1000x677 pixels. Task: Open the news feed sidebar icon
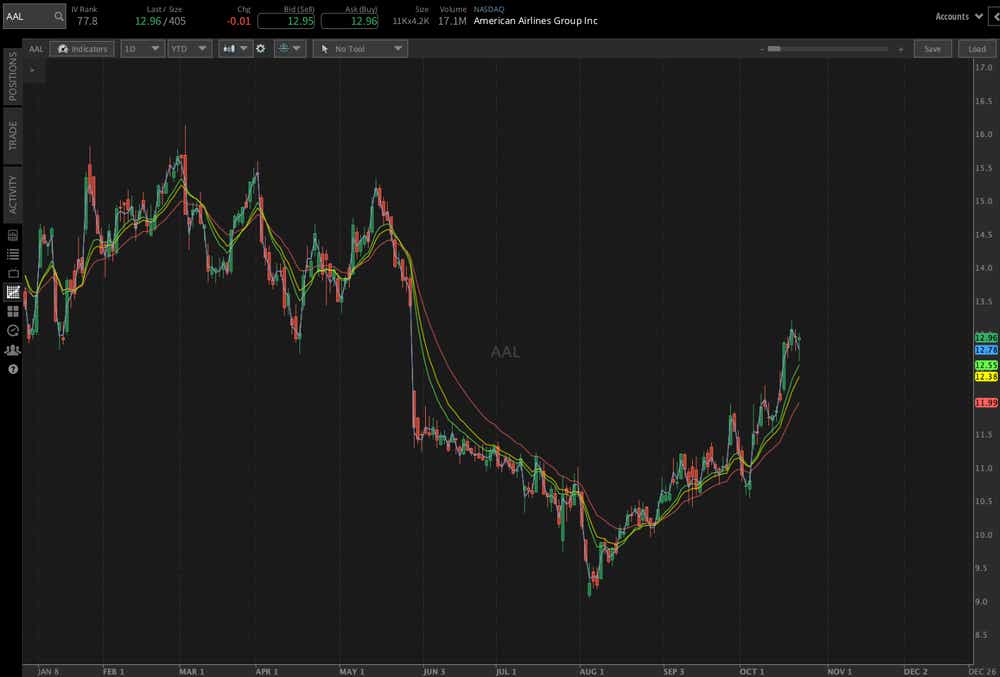[13, 235]
